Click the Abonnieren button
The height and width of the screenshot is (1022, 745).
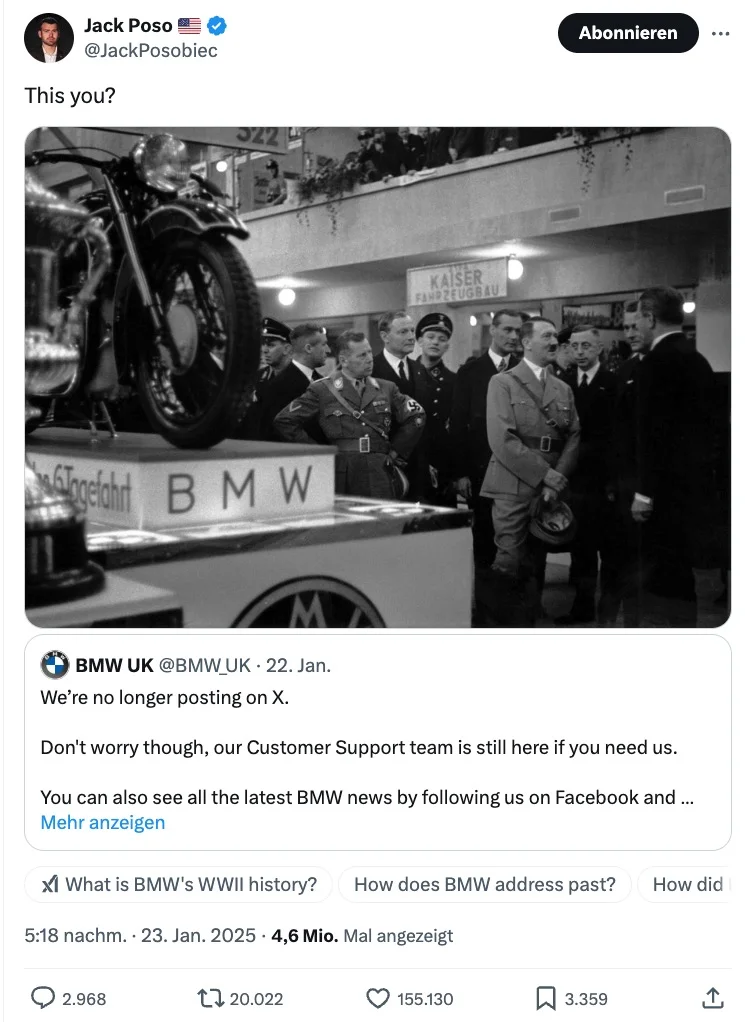click(628, 33)
